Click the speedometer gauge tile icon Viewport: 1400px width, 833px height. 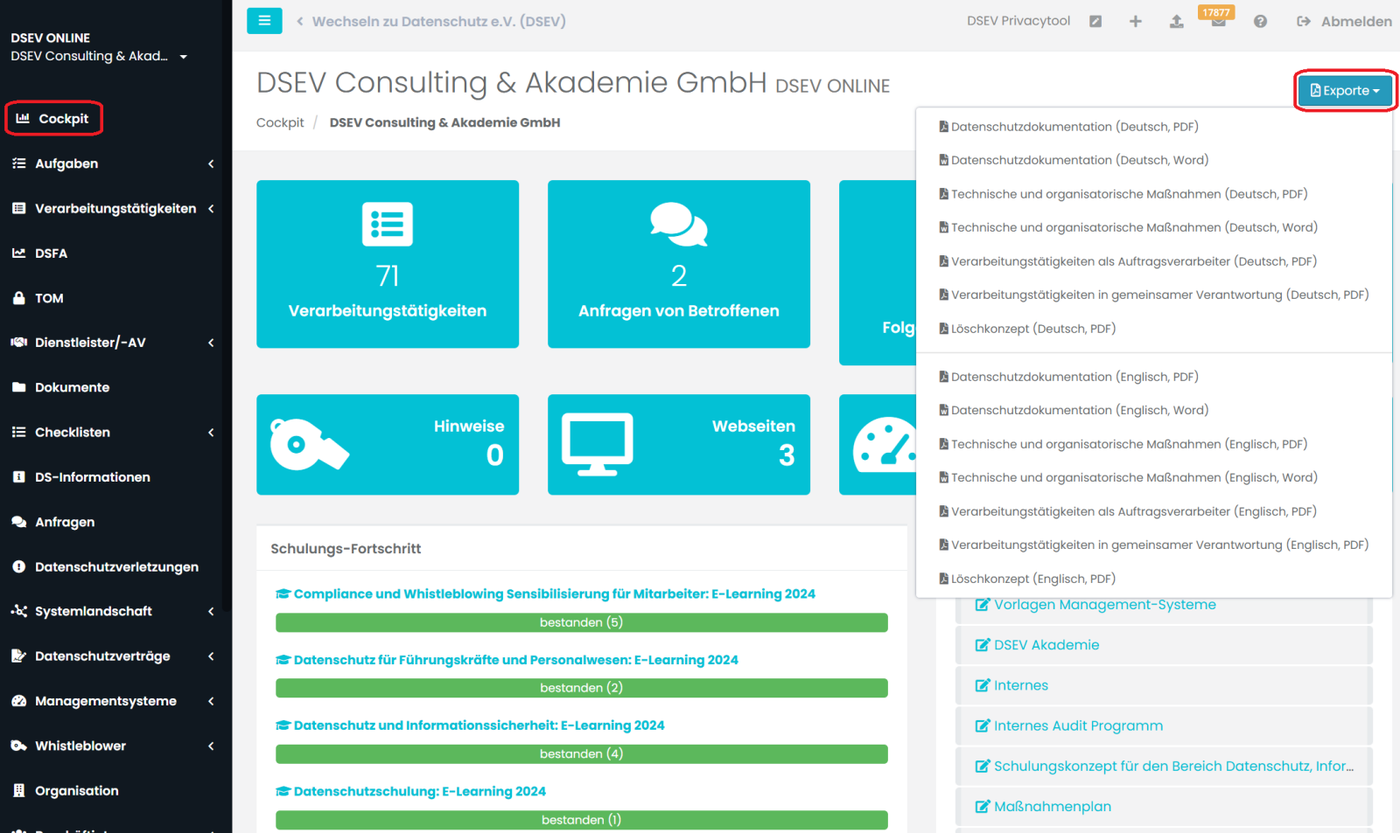[884, 444]
